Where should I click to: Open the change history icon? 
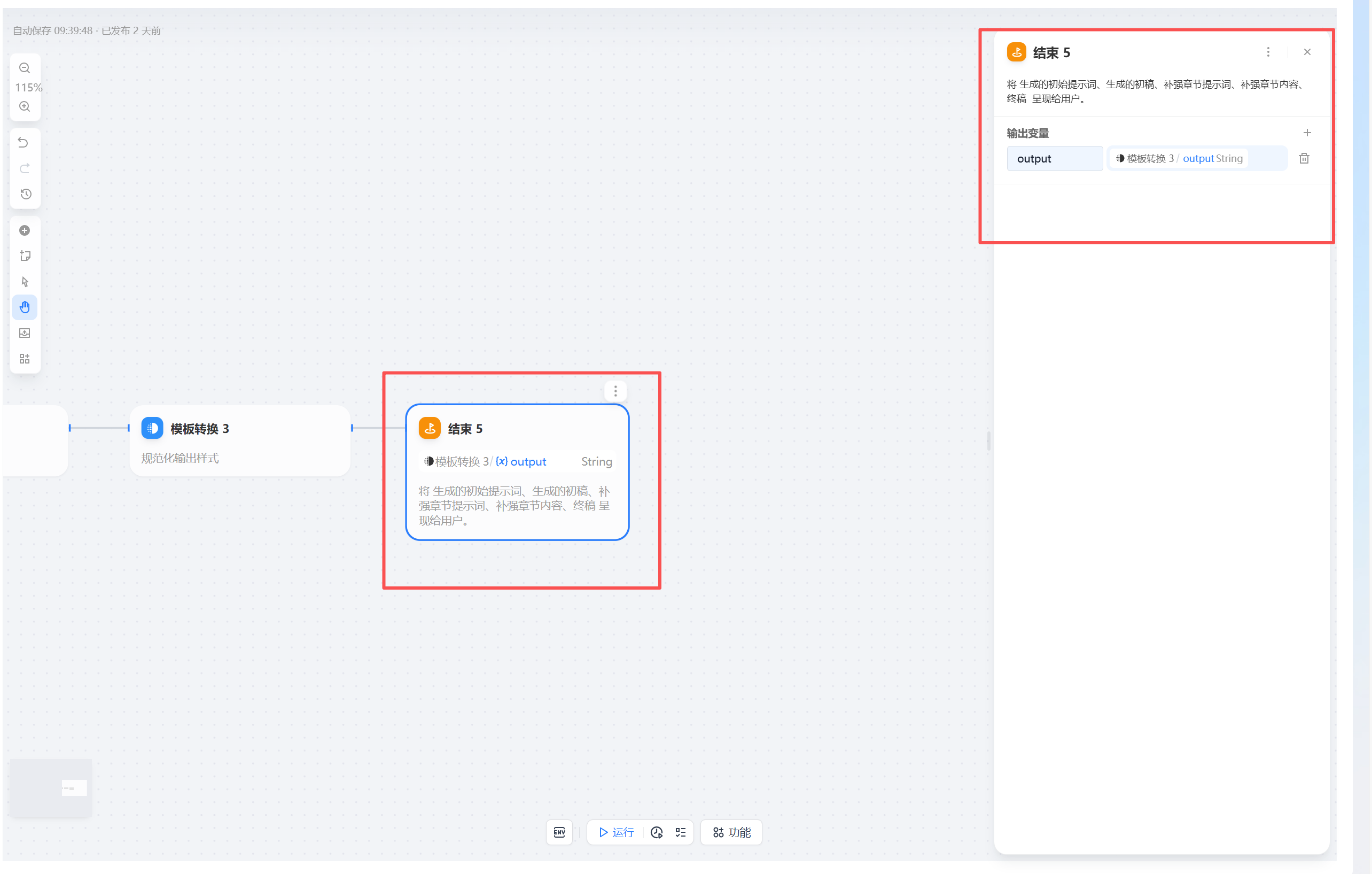click(x=25, y=194)
